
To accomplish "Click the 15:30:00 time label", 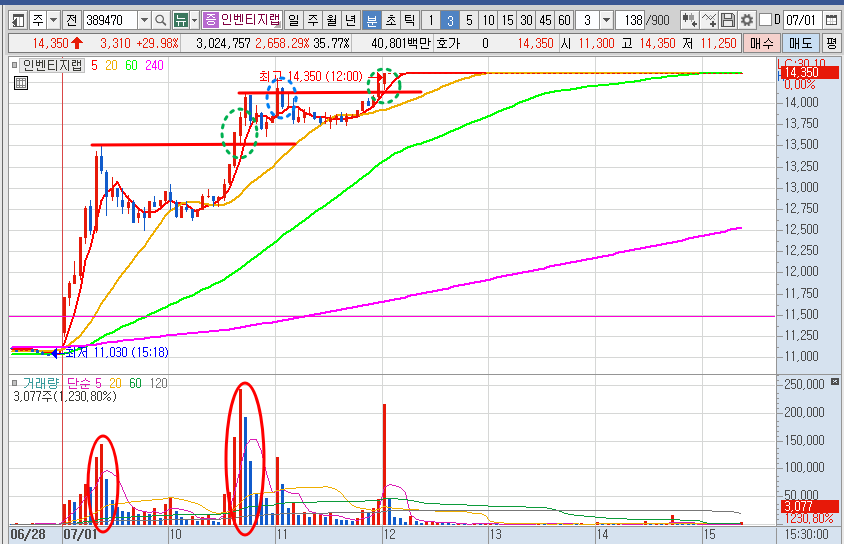I will (806, 535).
